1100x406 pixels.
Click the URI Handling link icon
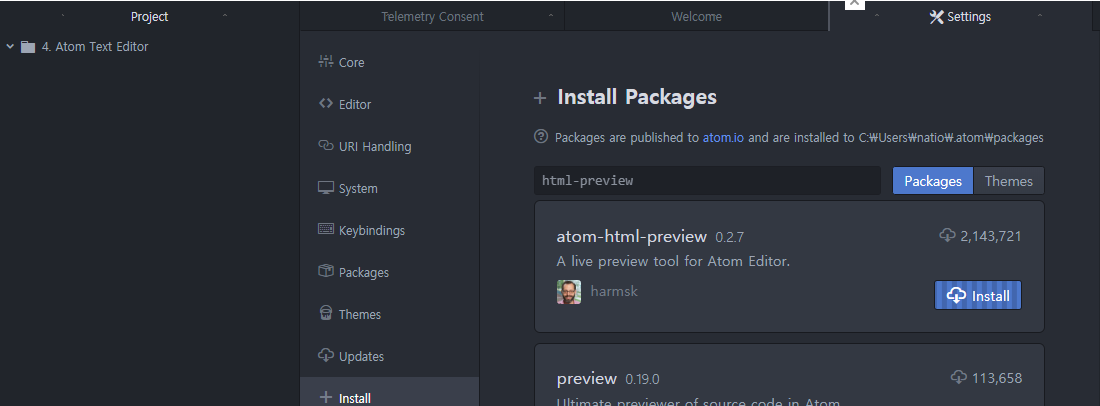coord(326,146)
